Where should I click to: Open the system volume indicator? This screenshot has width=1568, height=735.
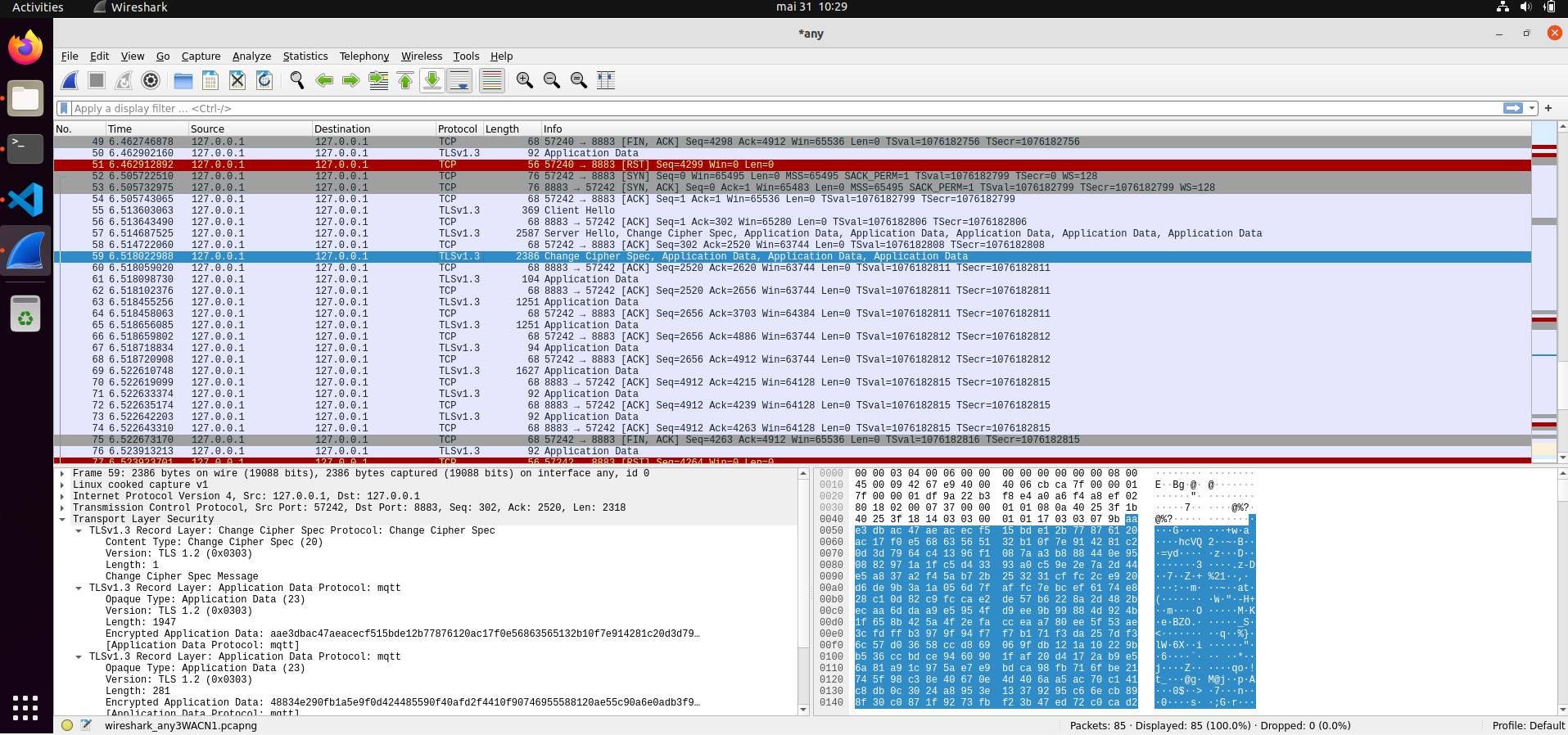pyautogui.click(x=1525, y=7)
